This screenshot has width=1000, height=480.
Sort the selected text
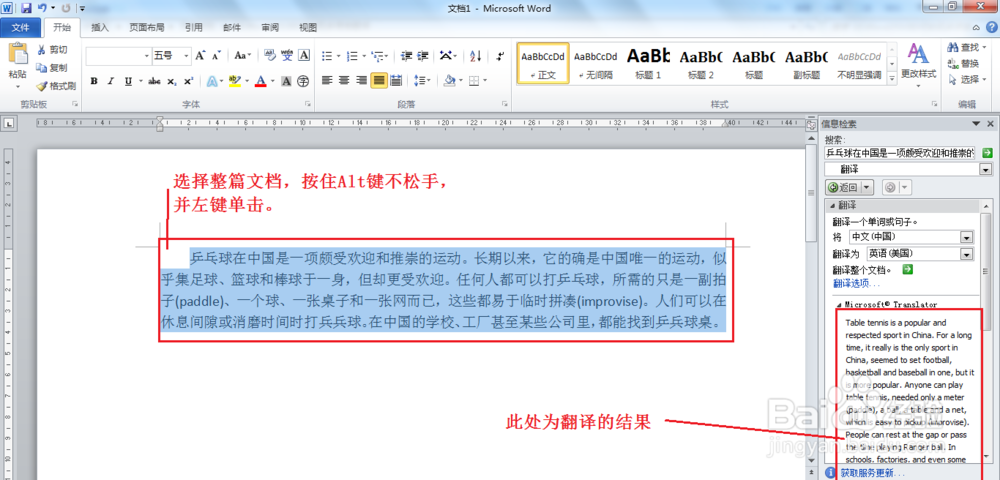coord(476,56)
